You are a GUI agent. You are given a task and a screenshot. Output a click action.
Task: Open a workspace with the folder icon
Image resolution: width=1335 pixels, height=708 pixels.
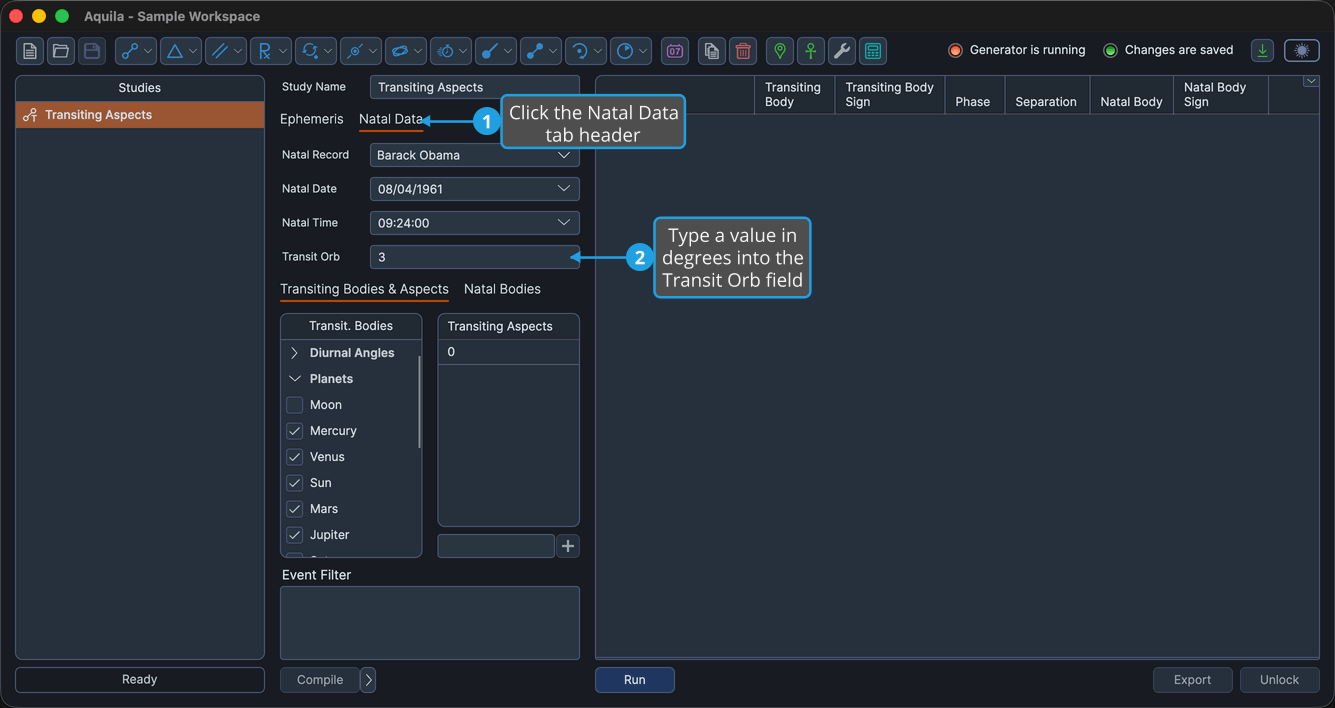61,51
